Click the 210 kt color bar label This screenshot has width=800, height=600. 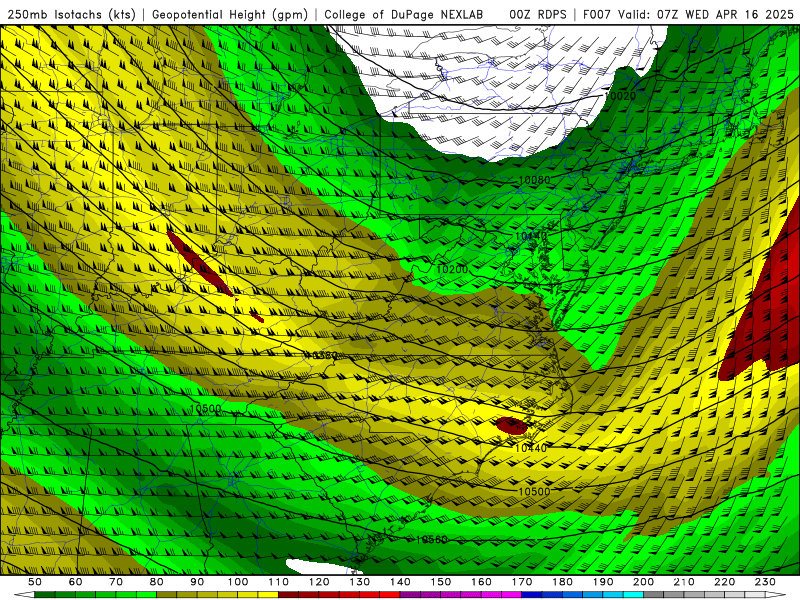(x=684, y=582)
